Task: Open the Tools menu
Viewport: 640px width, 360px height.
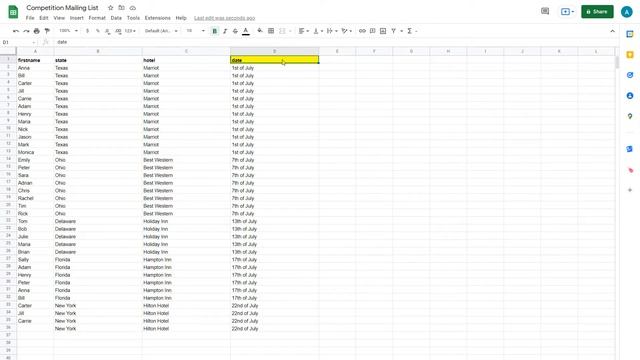Action: [x=133, y=18]
